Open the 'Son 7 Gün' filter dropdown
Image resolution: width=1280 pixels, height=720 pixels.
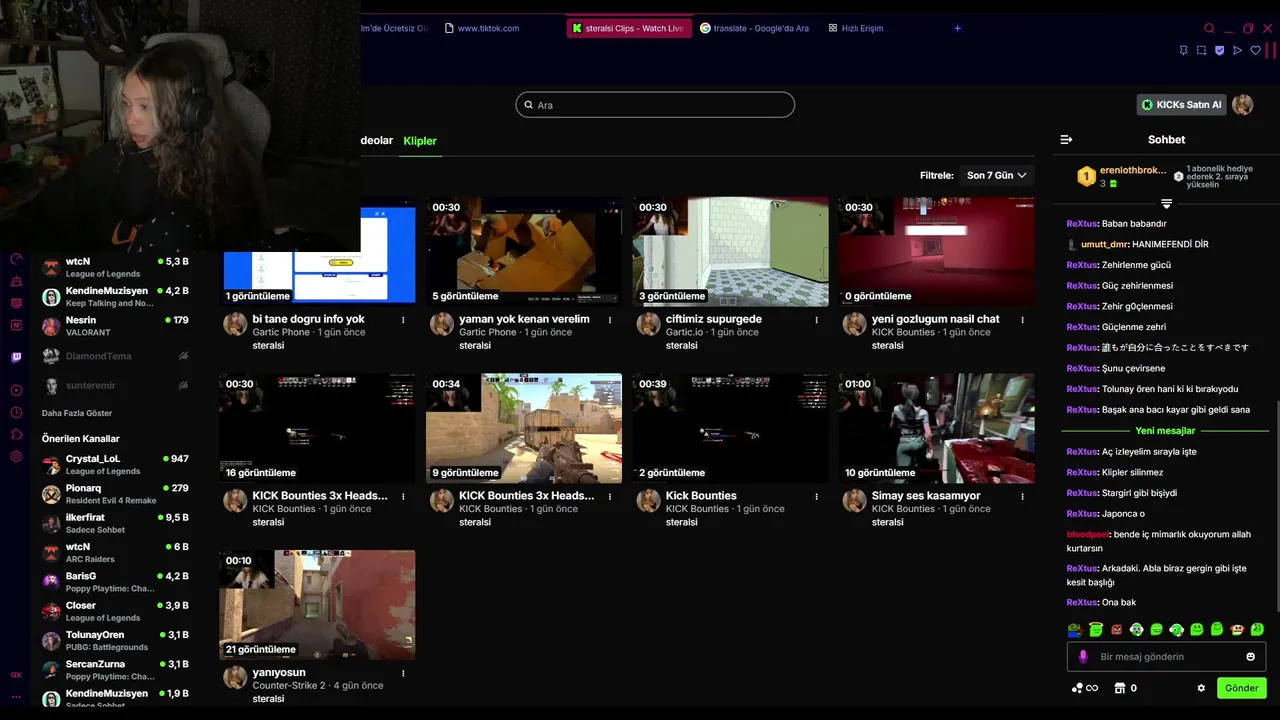pos(996,176)
